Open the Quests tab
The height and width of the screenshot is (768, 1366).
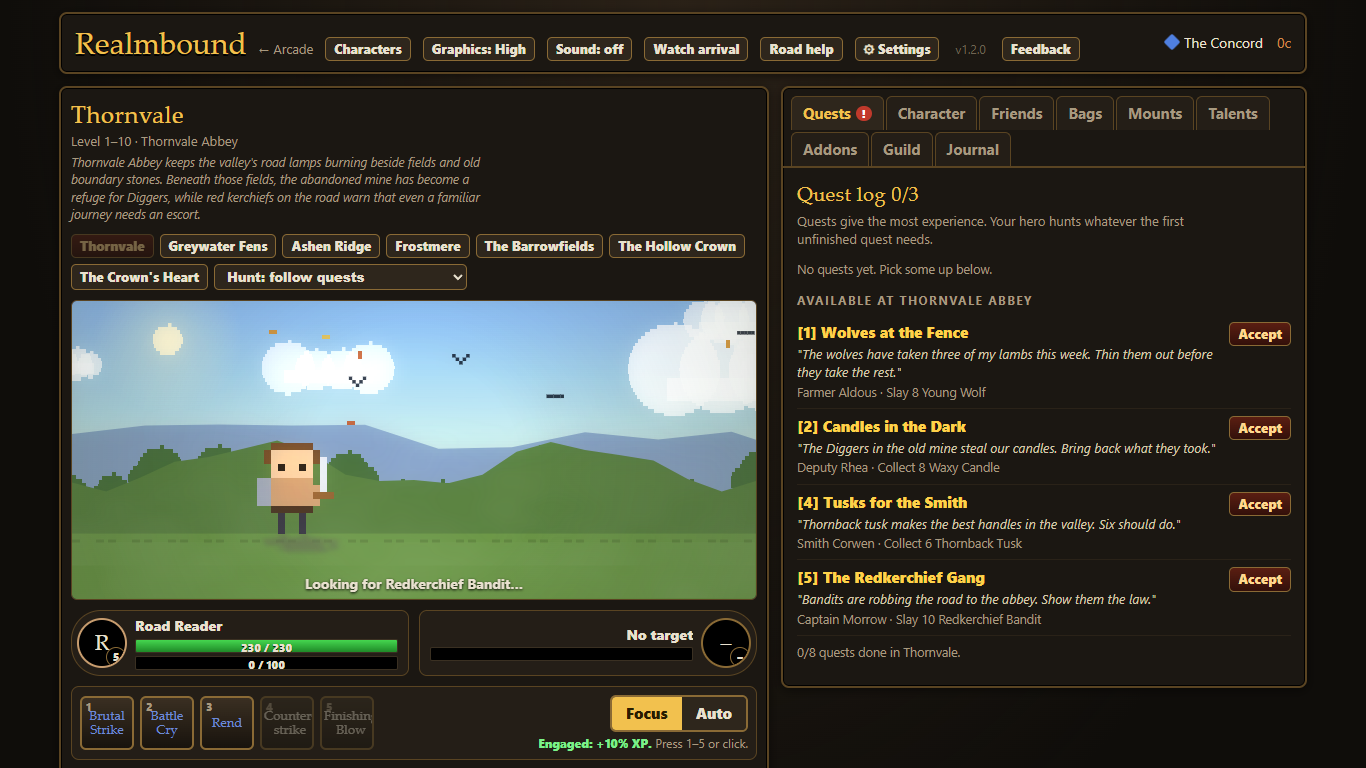coord(837,114)
